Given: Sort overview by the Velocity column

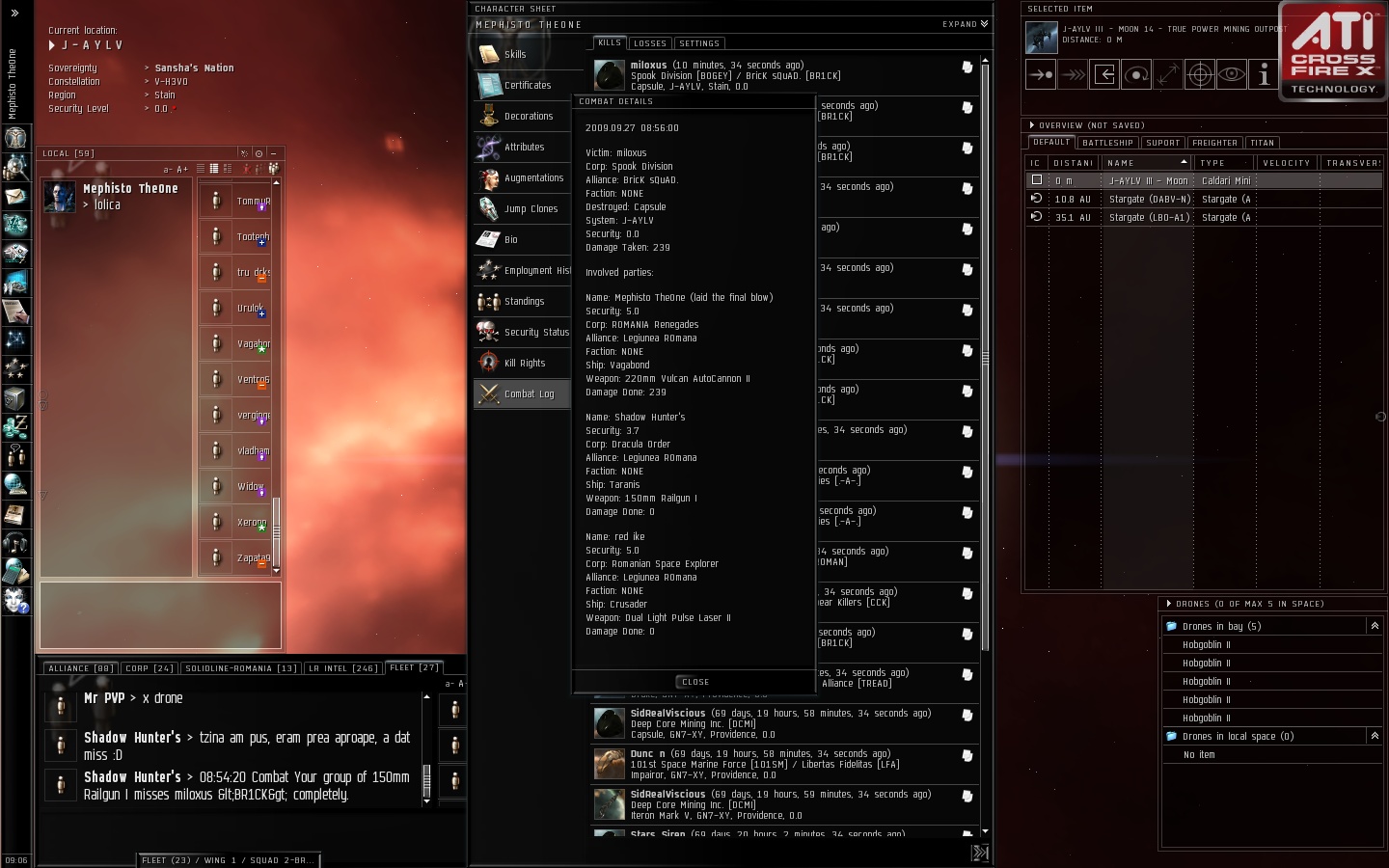Looking at the screenshot, I should click(x=1288, y=163).
